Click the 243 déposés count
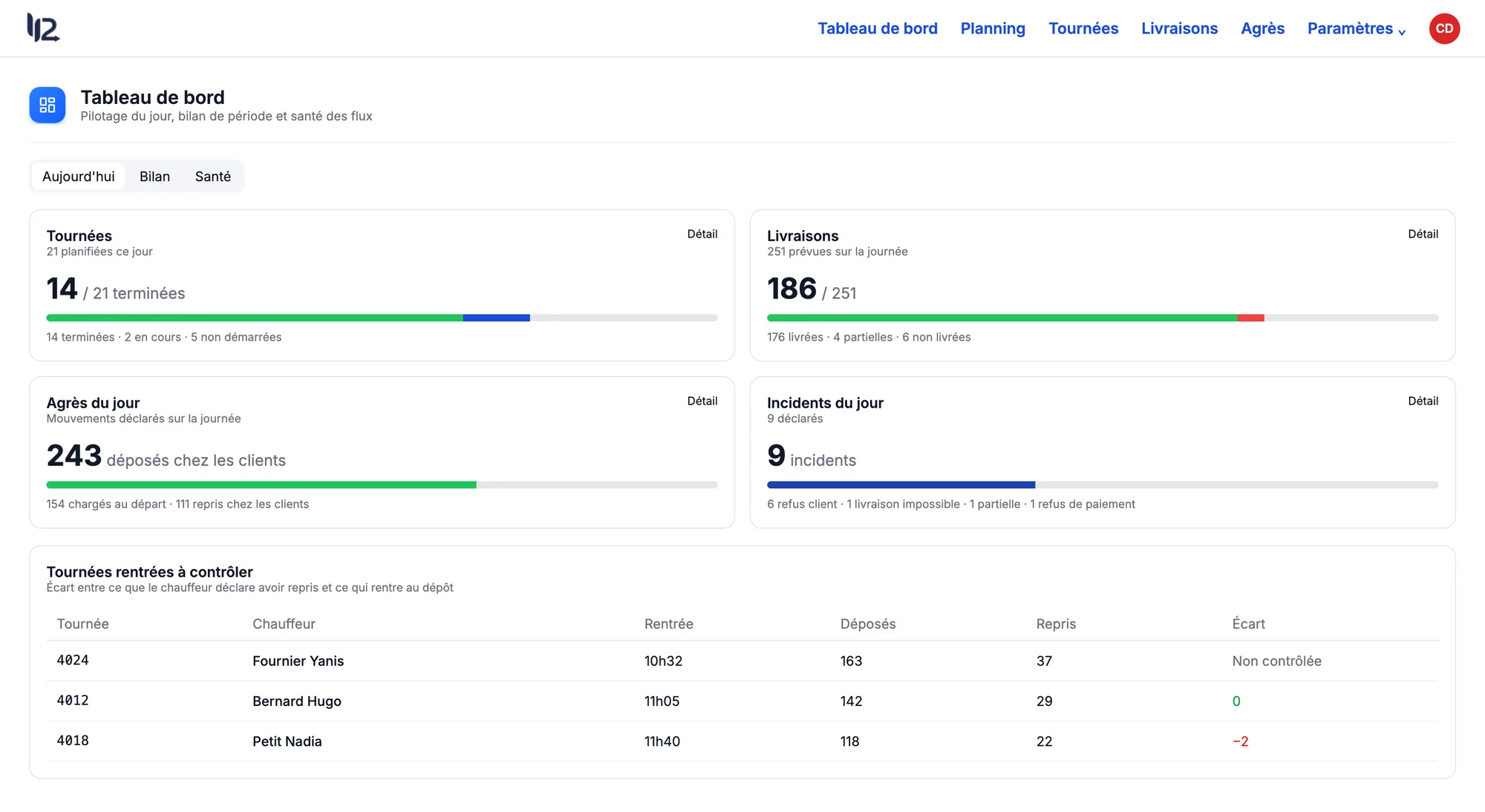 point(74,456)
